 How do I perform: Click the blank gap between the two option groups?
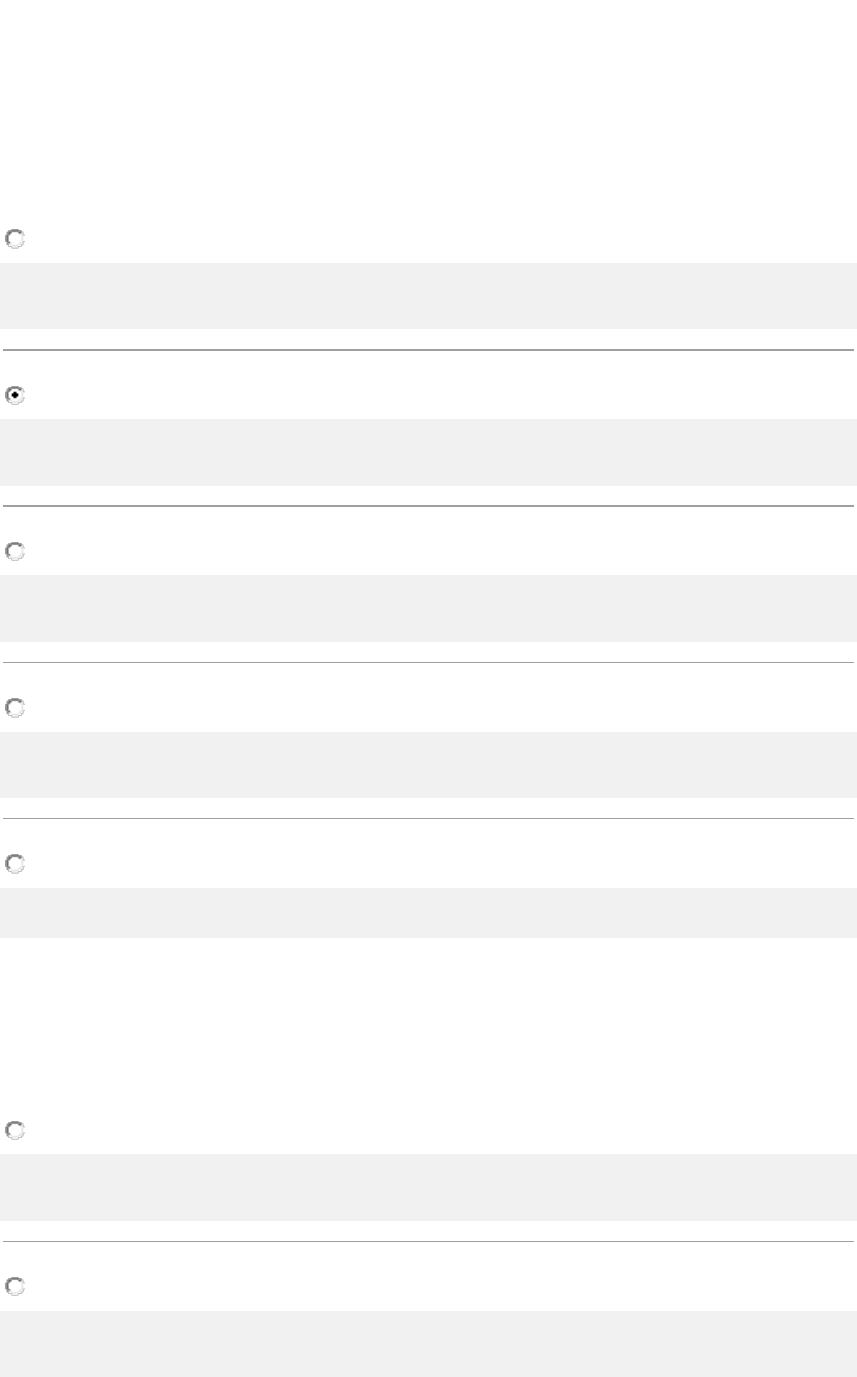428,1020
